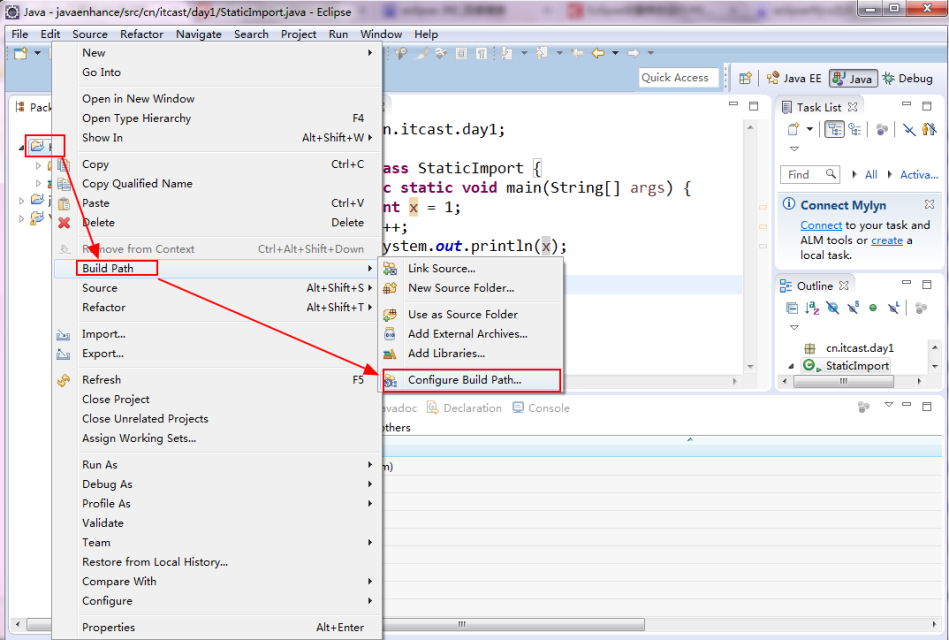Viewport: 949px width, 640px height.
Task: Open the Next Annotation dropdown arrow
Action: pyautogui.click(x=524, y=53)
